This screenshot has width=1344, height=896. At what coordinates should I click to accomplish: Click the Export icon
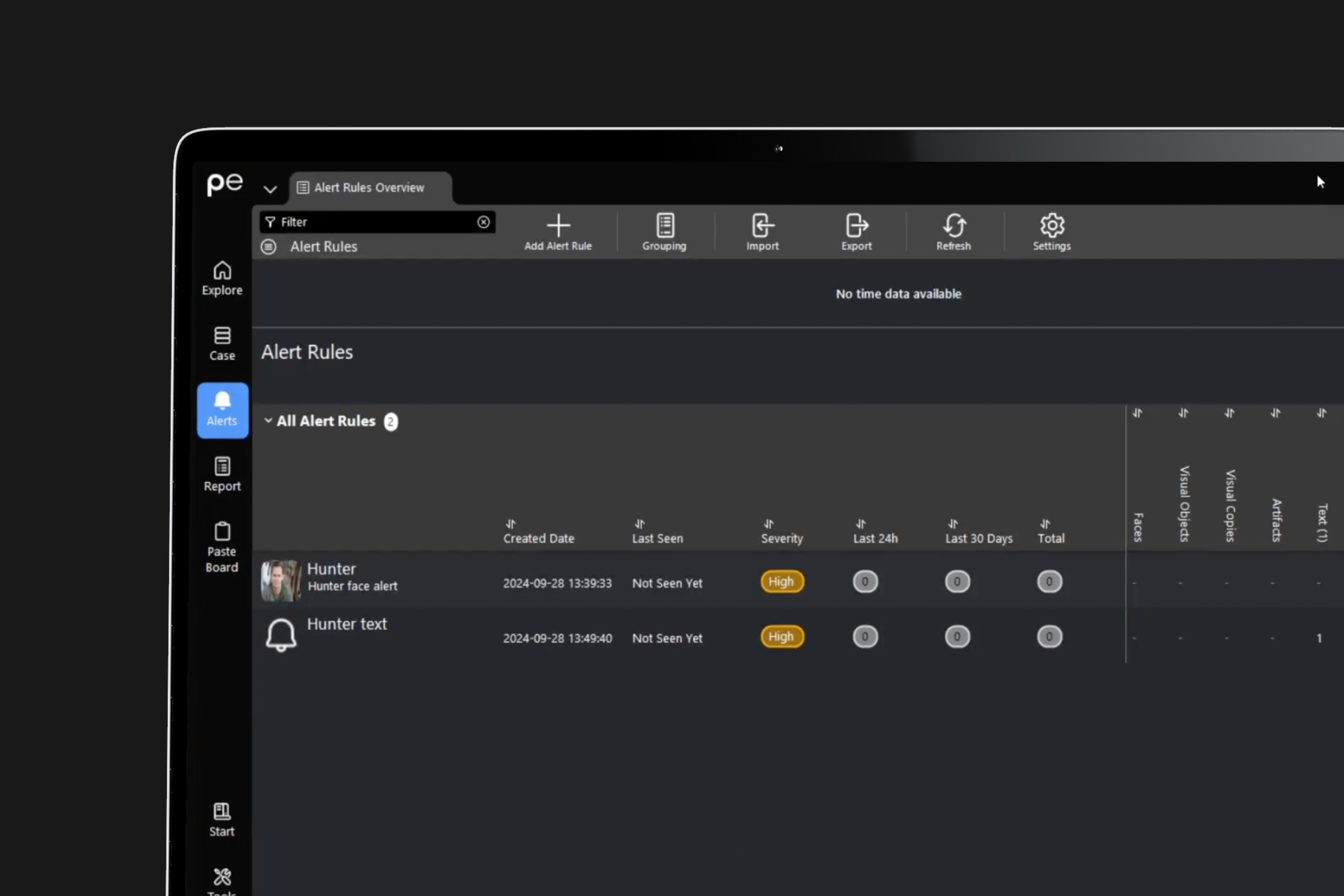click(x=856, y=226)
